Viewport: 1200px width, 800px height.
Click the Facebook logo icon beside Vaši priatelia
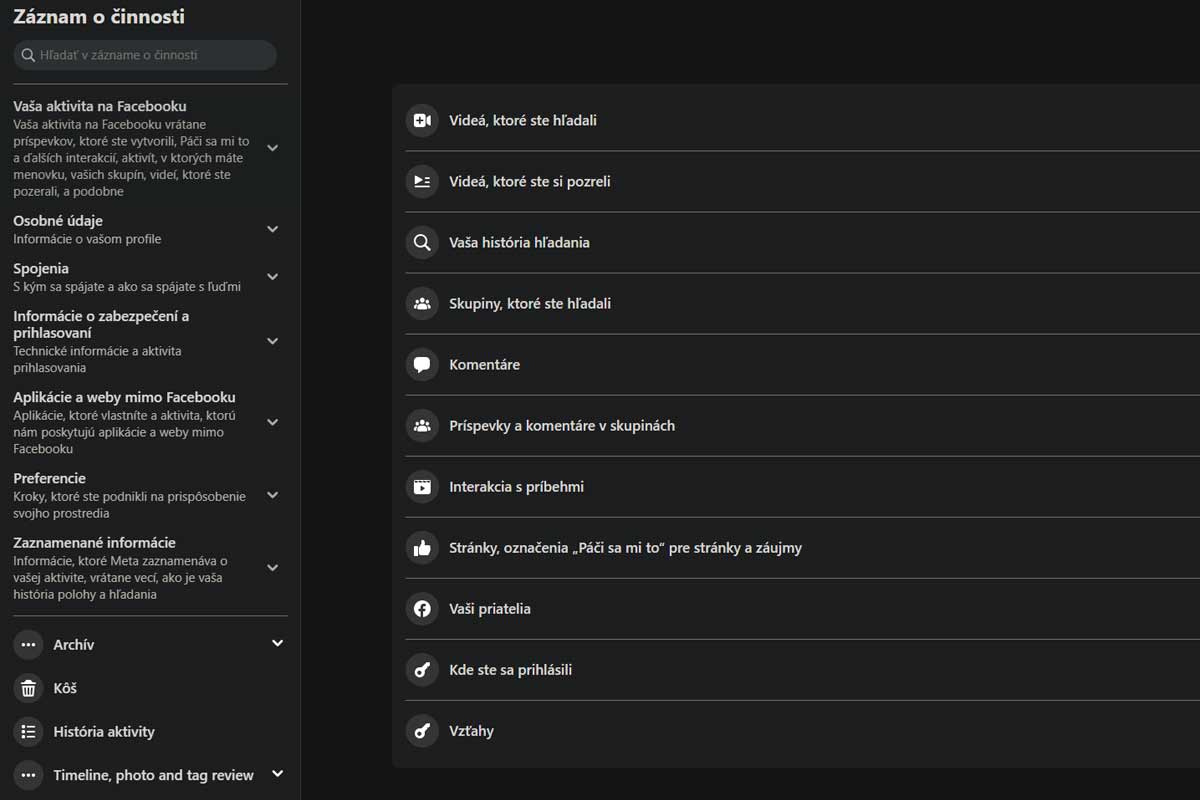pyautogui.click(x=422, y=609)
